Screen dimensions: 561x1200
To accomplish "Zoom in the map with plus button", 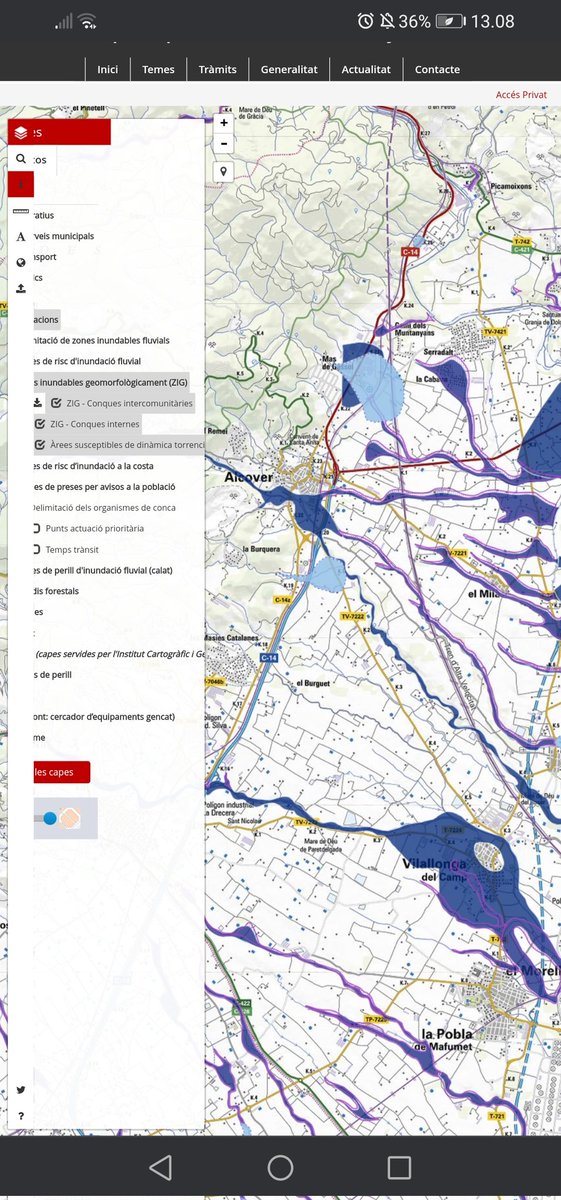I will [x=224, y=123].
